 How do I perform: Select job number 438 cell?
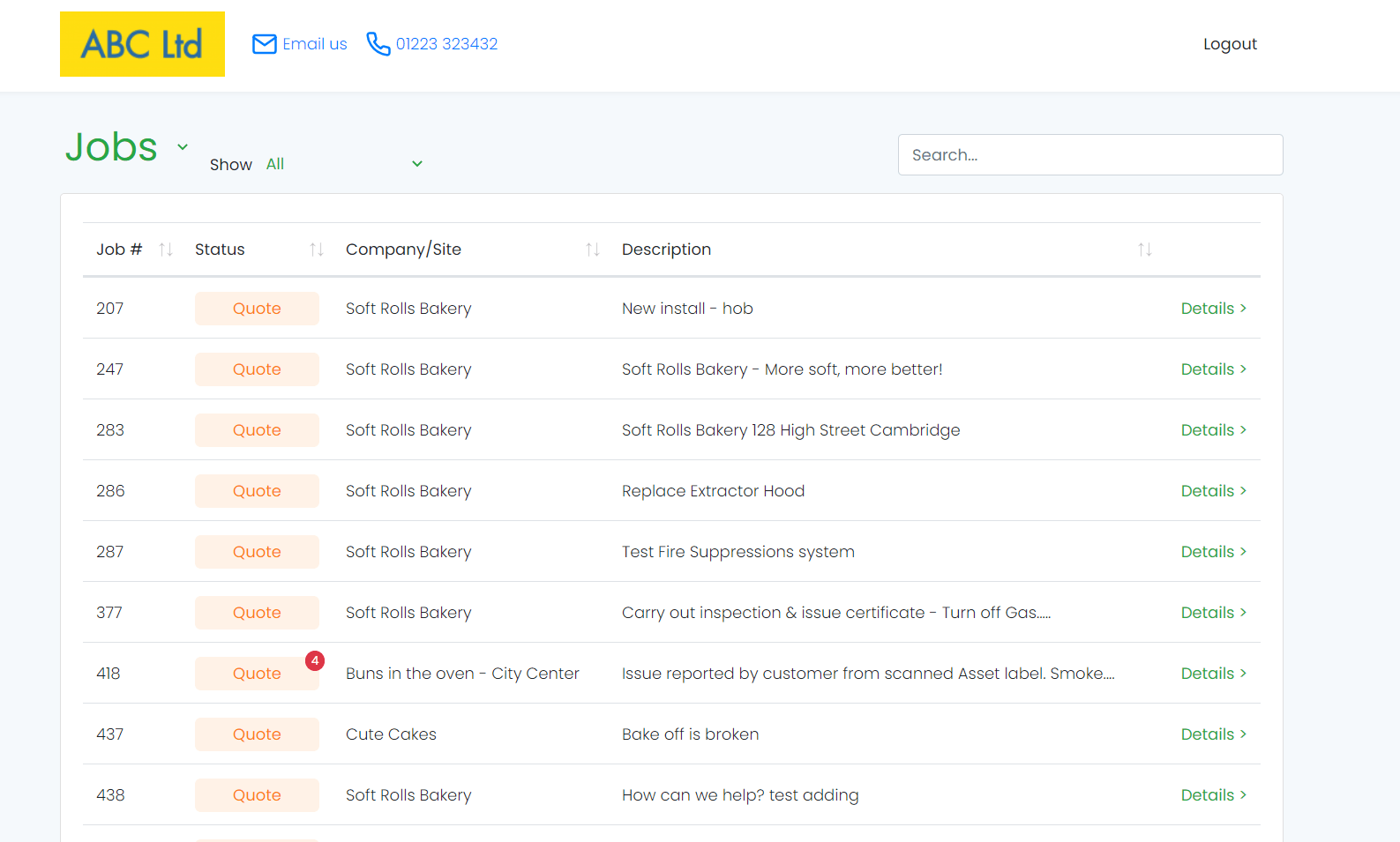tap(110, 795)
